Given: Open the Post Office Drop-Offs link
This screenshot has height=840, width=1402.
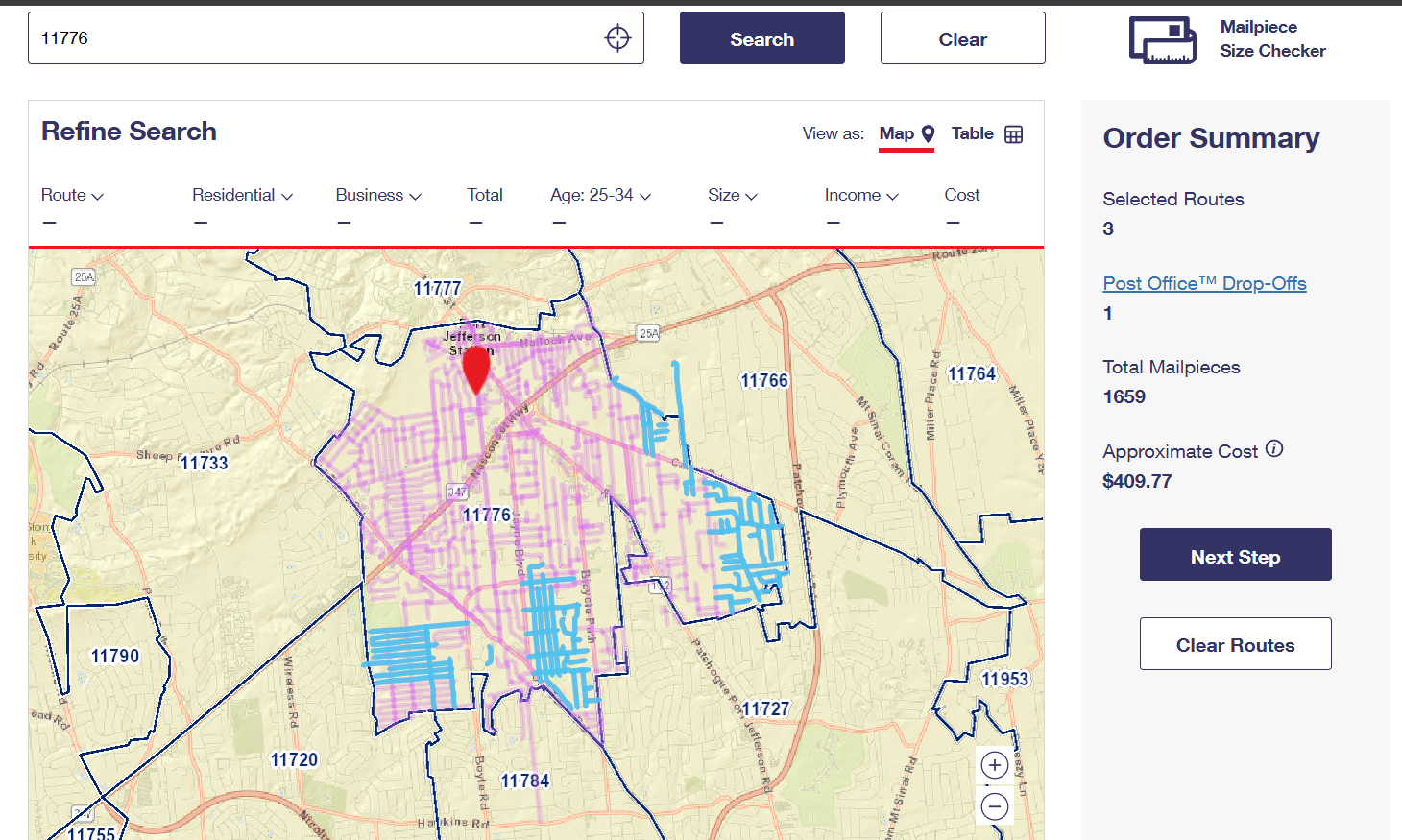Looking at the screenshot, I should [x=1204, y=283].
